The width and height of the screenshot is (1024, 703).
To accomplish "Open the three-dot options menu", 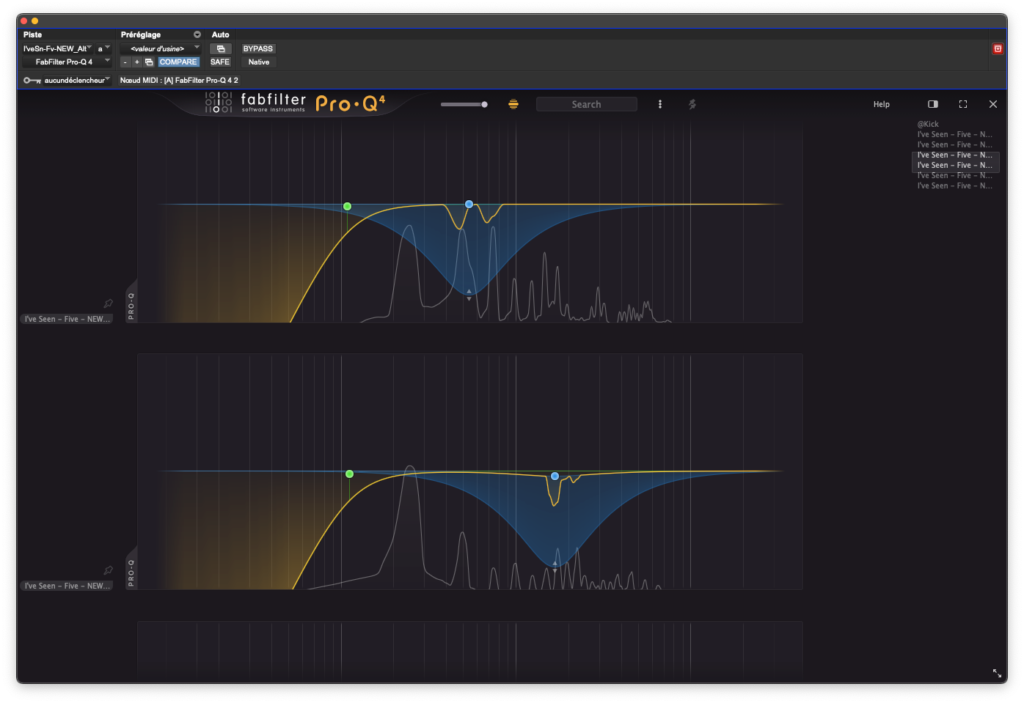I will [x=660, y=105].
